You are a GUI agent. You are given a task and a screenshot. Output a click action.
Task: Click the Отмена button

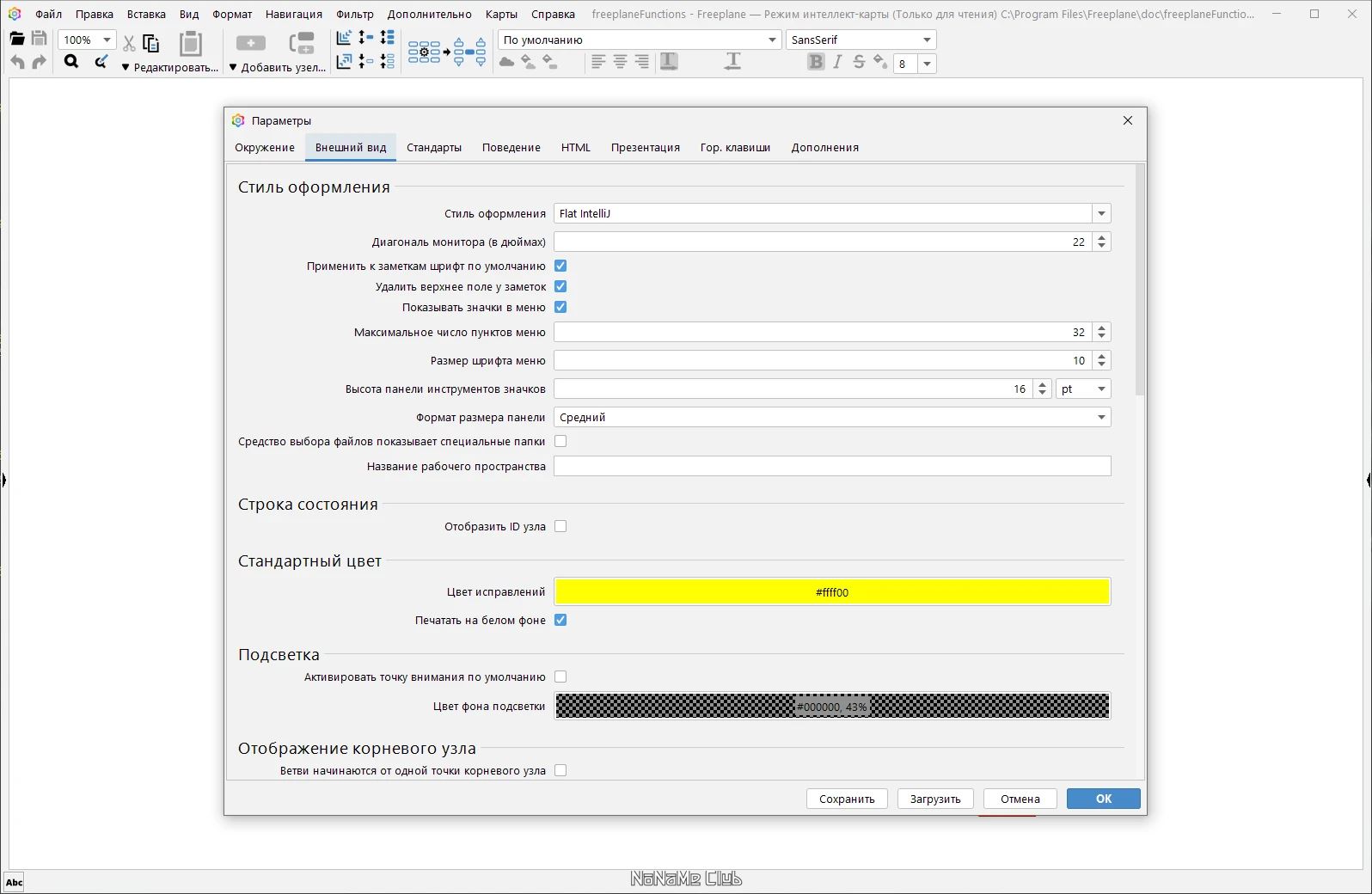tap(1020, 799)
